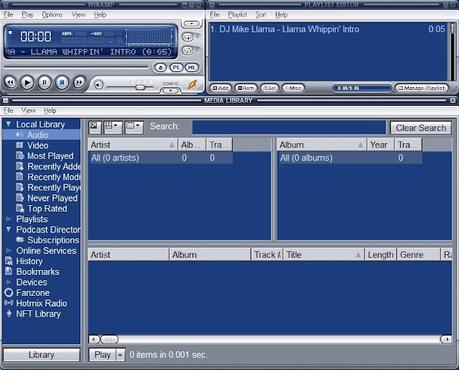Select DJ Mike Llama playlist entry
Image resolution: width=459 pixels, height=370 pixels.
[x=328, y=29]
